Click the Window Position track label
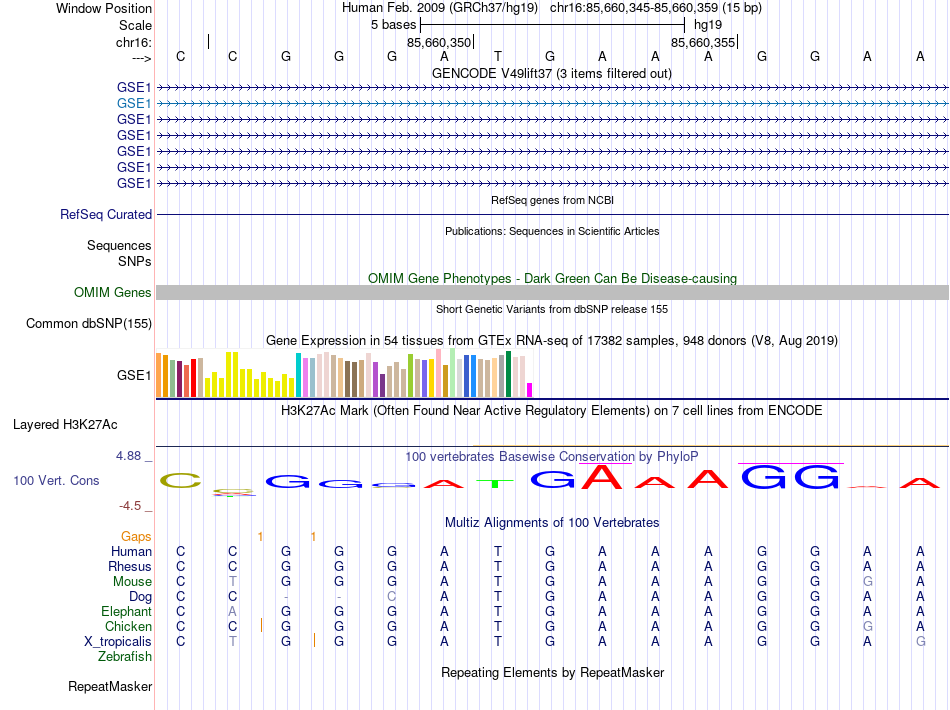Image resolution: width=950 pixels, height=710 pixels. point(104,8)
